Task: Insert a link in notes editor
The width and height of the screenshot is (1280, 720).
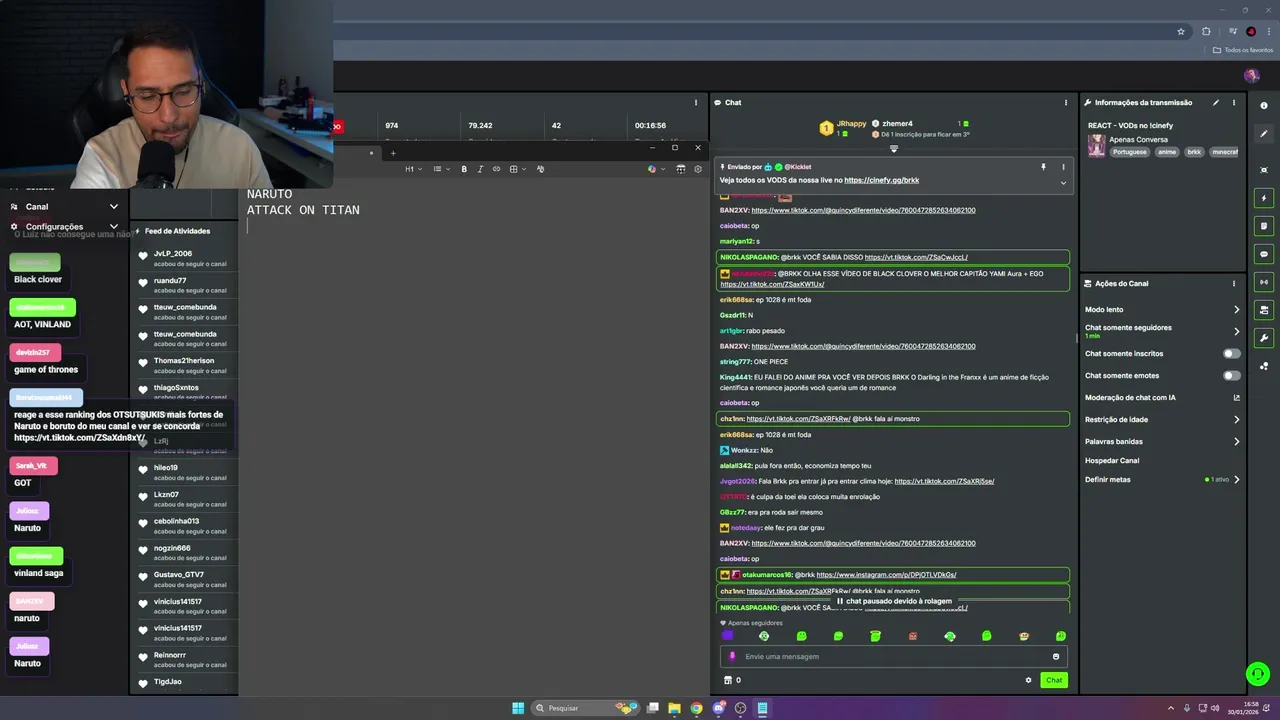Action: tap(496, 169)
